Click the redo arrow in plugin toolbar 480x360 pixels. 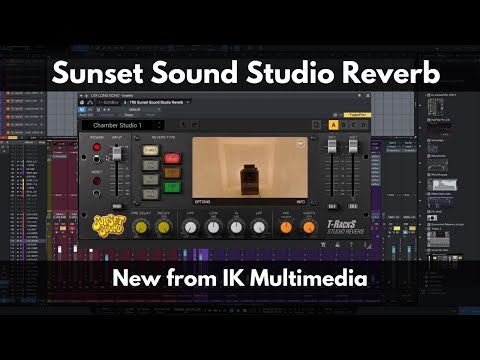pos(195,125)
